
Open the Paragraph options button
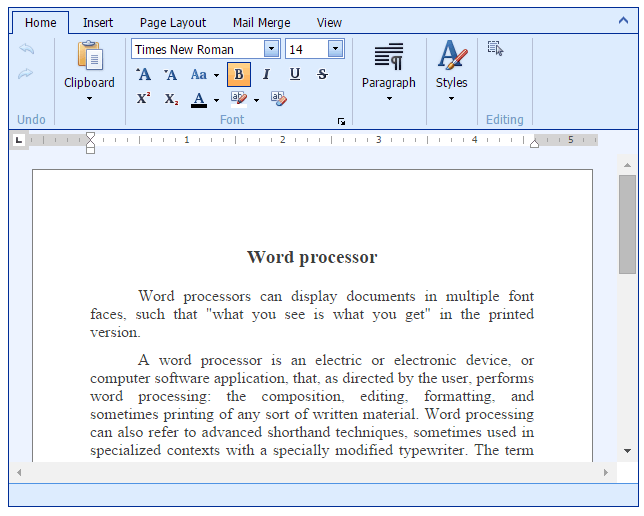[x=389, y=72]
